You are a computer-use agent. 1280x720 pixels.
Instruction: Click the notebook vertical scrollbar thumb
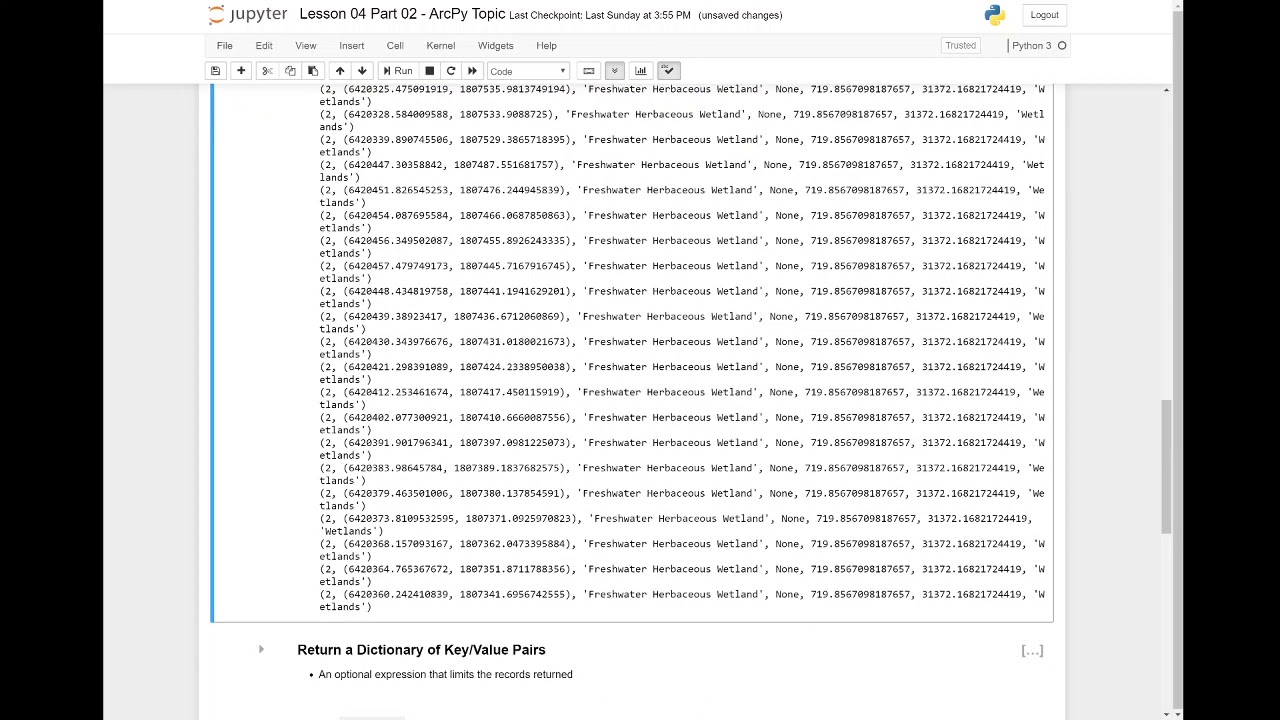coord(1166,467)
